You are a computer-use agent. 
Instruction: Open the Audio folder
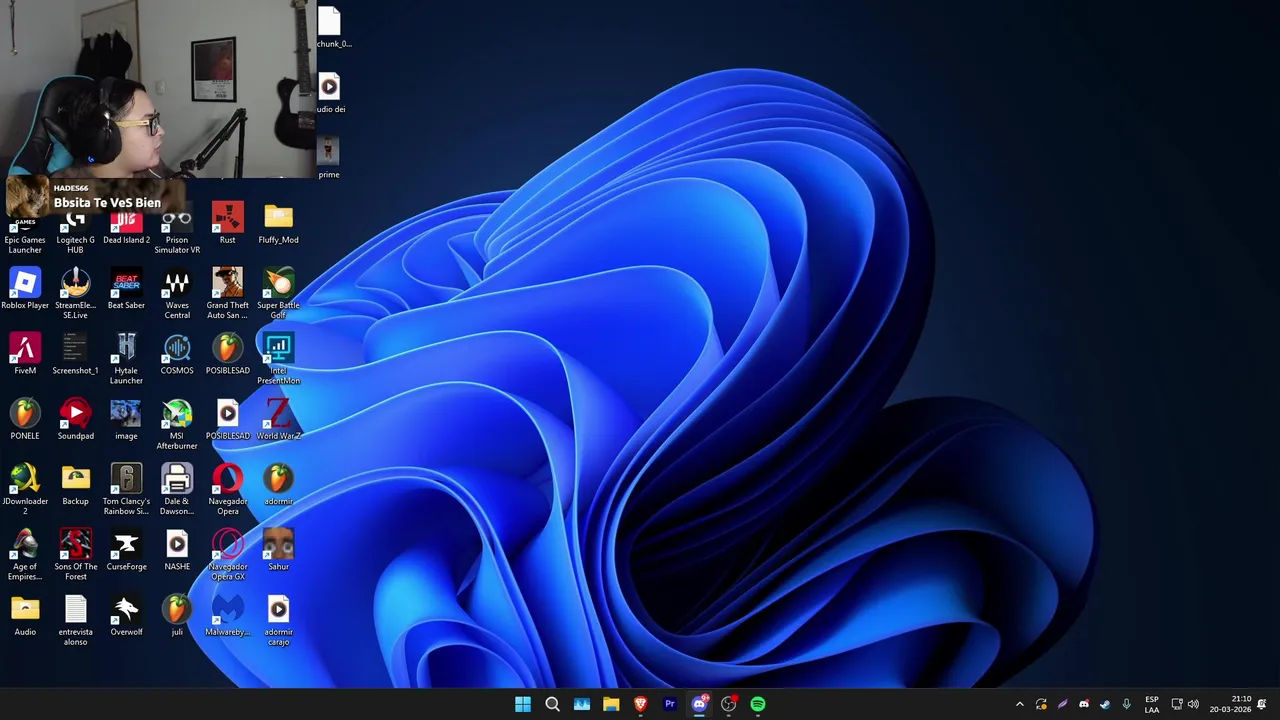[x=25, y=615]
